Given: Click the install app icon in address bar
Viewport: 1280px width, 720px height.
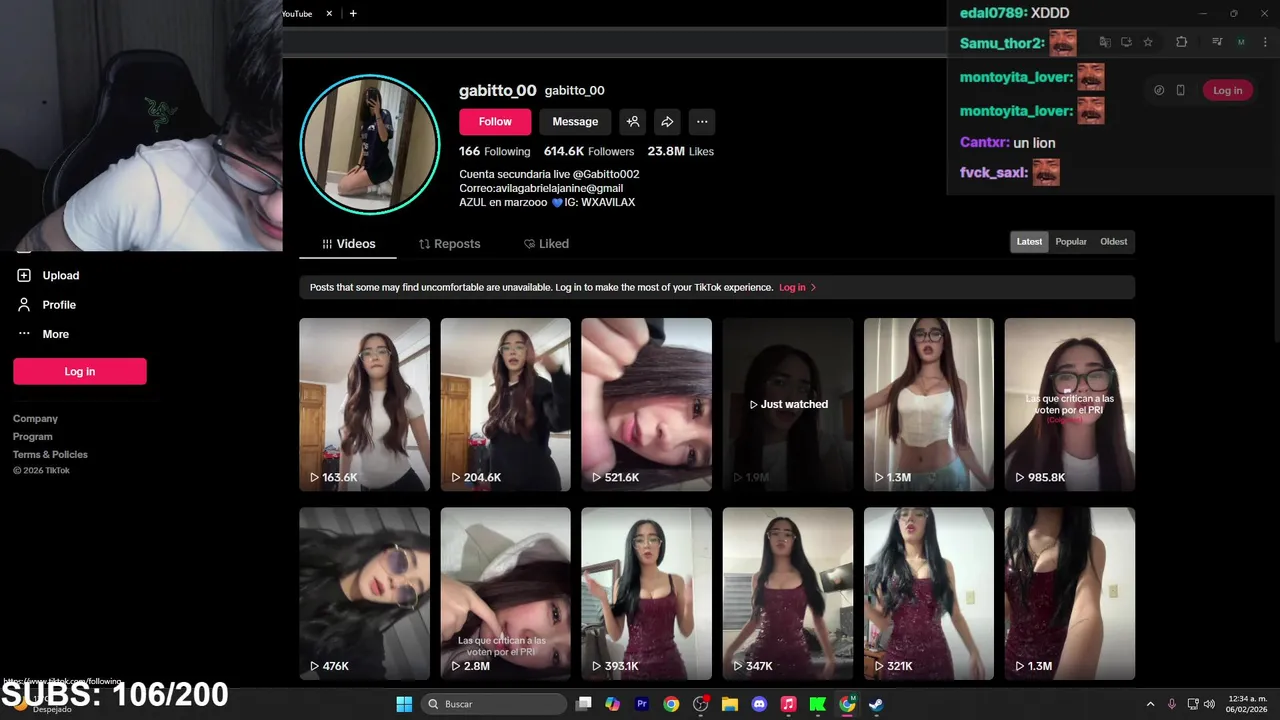Looking at the screenshot, I should pyautogui.click(x=1126, y=42).
